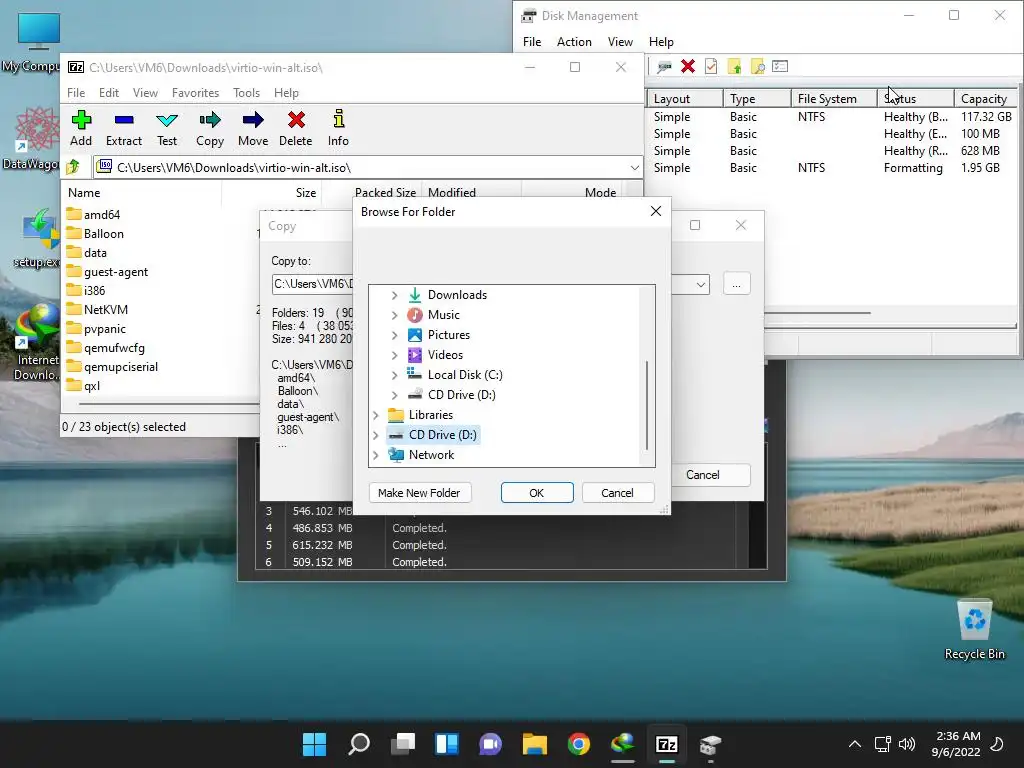Select Local Disk (C:) in tree
This screenshot has width=1024, height=768.
point(465,375)
